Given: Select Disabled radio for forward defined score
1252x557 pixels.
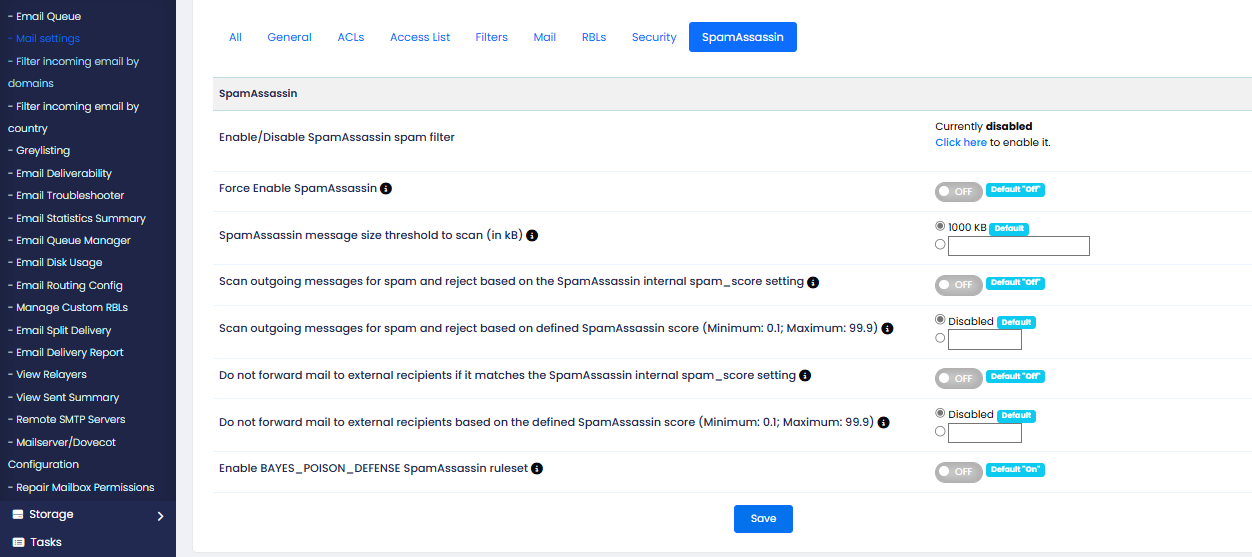Looking at the screenshot, I should [940, 413].
